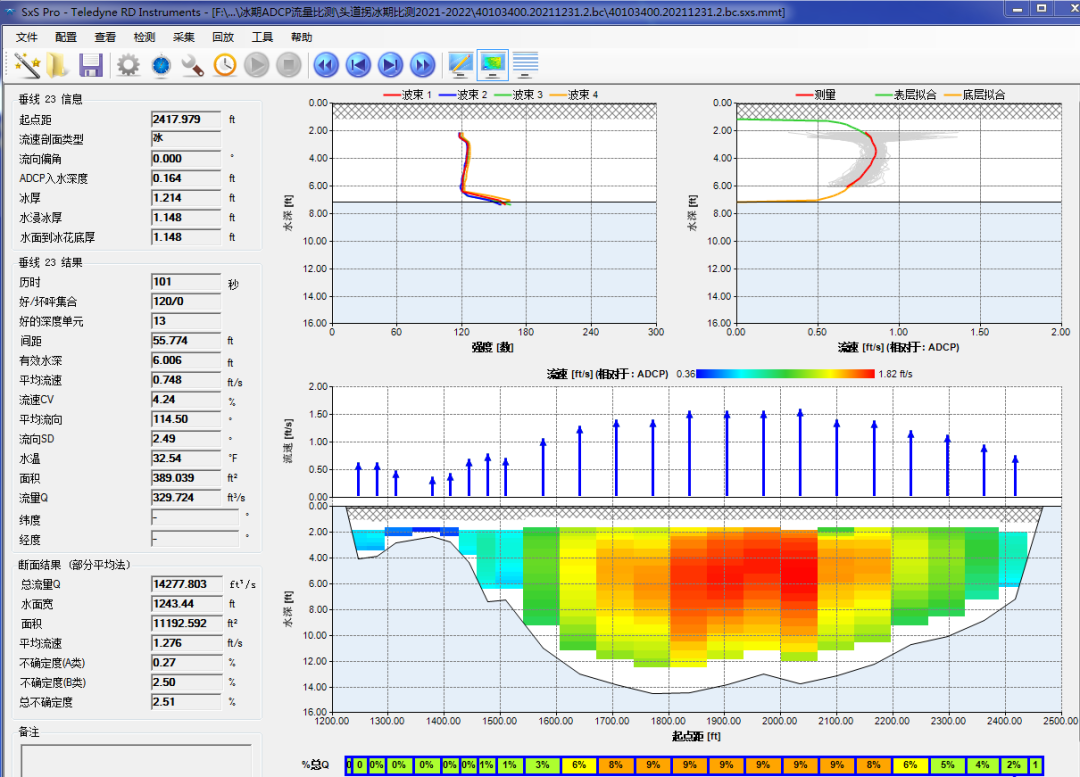Click the 冰厚 value field
Screen dimensions: 1080x777
(186, 198)
